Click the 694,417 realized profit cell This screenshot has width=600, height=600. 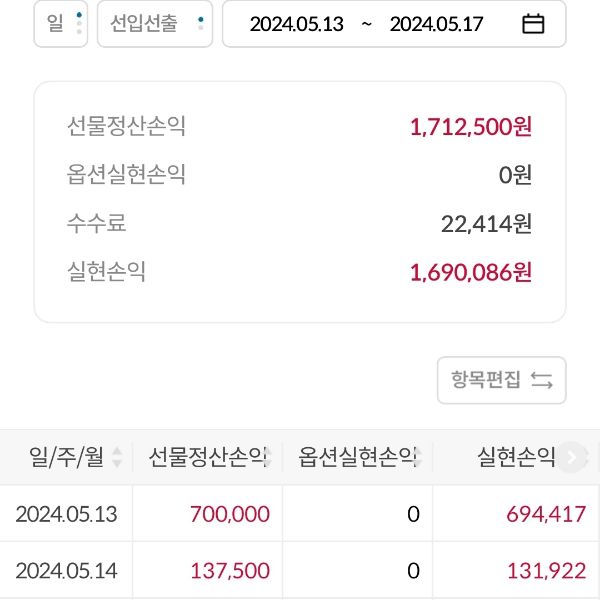545,515
